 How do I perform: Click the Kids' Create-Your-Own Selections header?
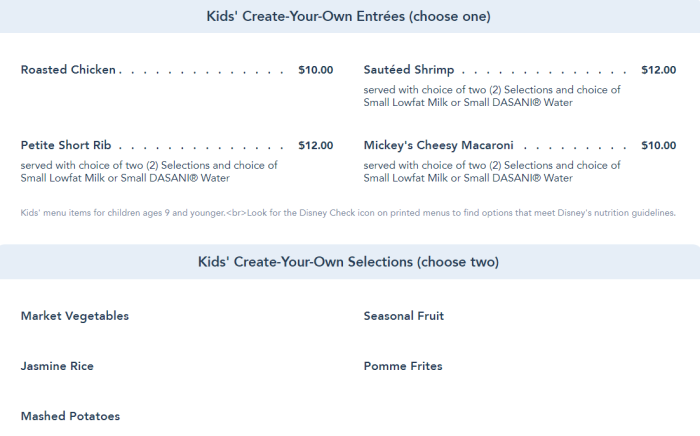tap(349, 262)
